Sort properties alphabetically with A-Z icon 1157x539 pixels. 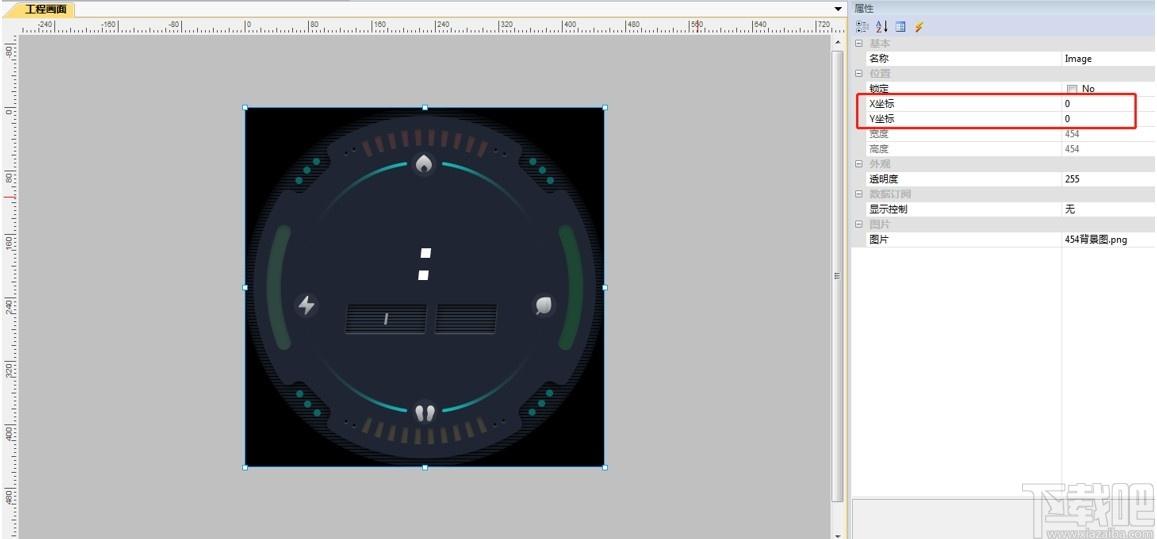pyautogui.click(x=882, y=27)
